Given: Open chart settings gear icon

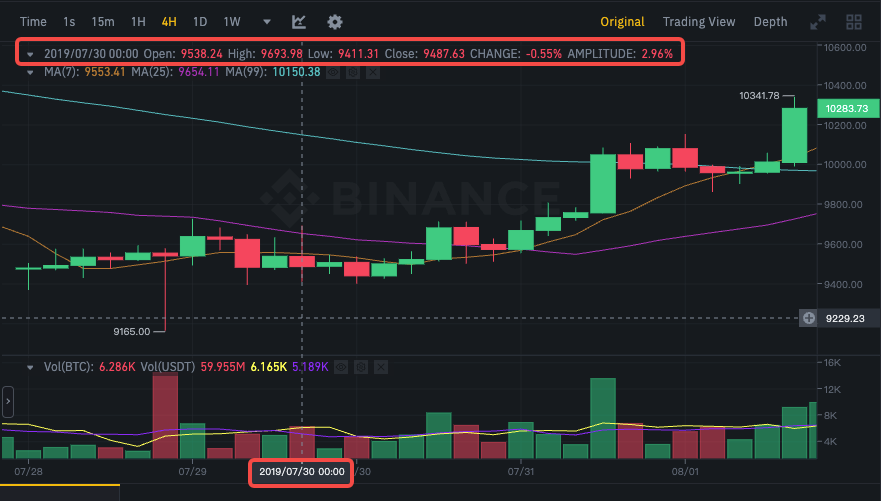Looking at the screenshot, I should point(335,21).
